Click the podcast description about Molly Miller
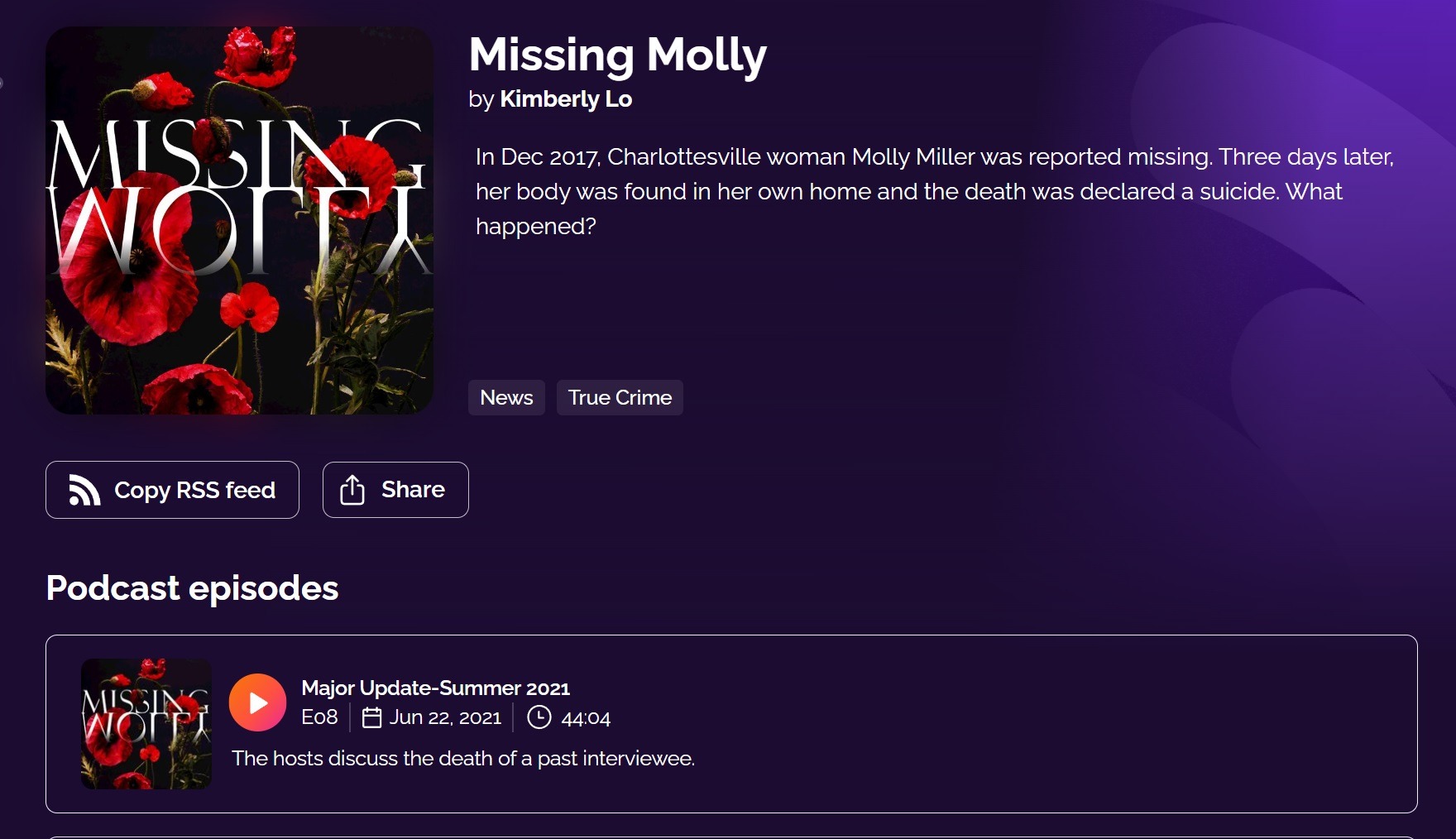Screen dimensions: 1456x839 coord(933,191)
